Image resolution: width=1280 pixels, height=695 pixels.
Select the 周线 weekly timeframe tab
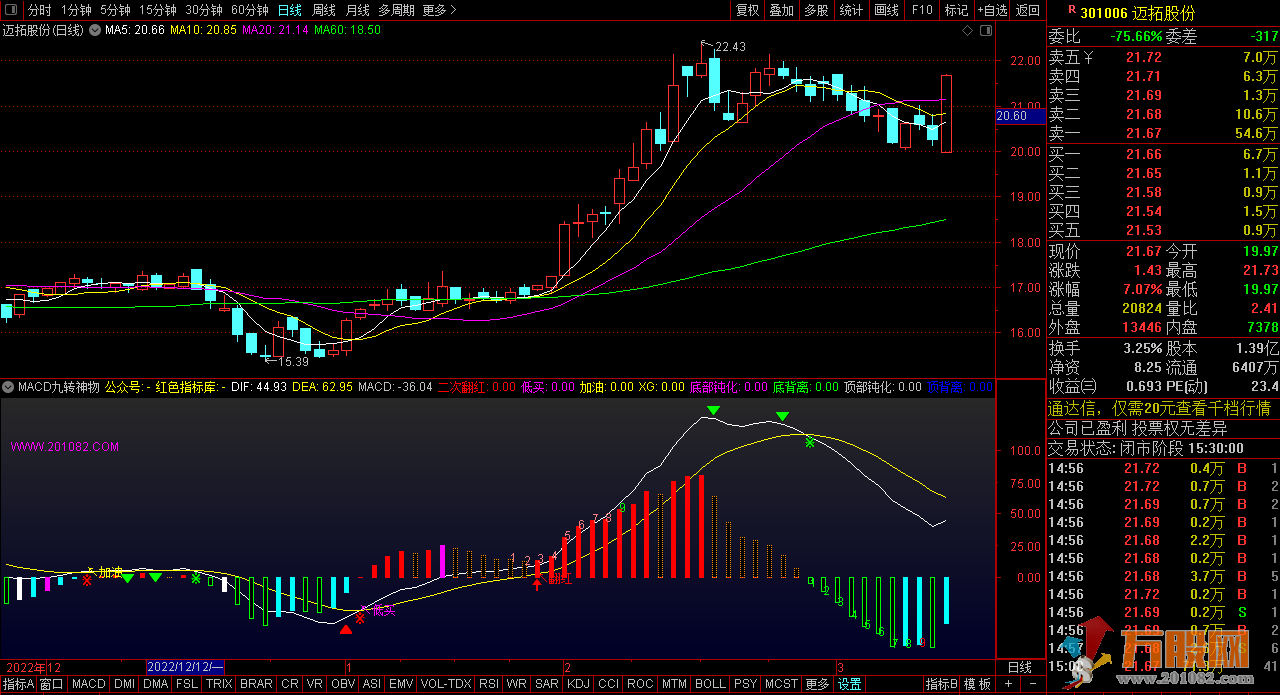pyautogui.click(x=324, y=10)
